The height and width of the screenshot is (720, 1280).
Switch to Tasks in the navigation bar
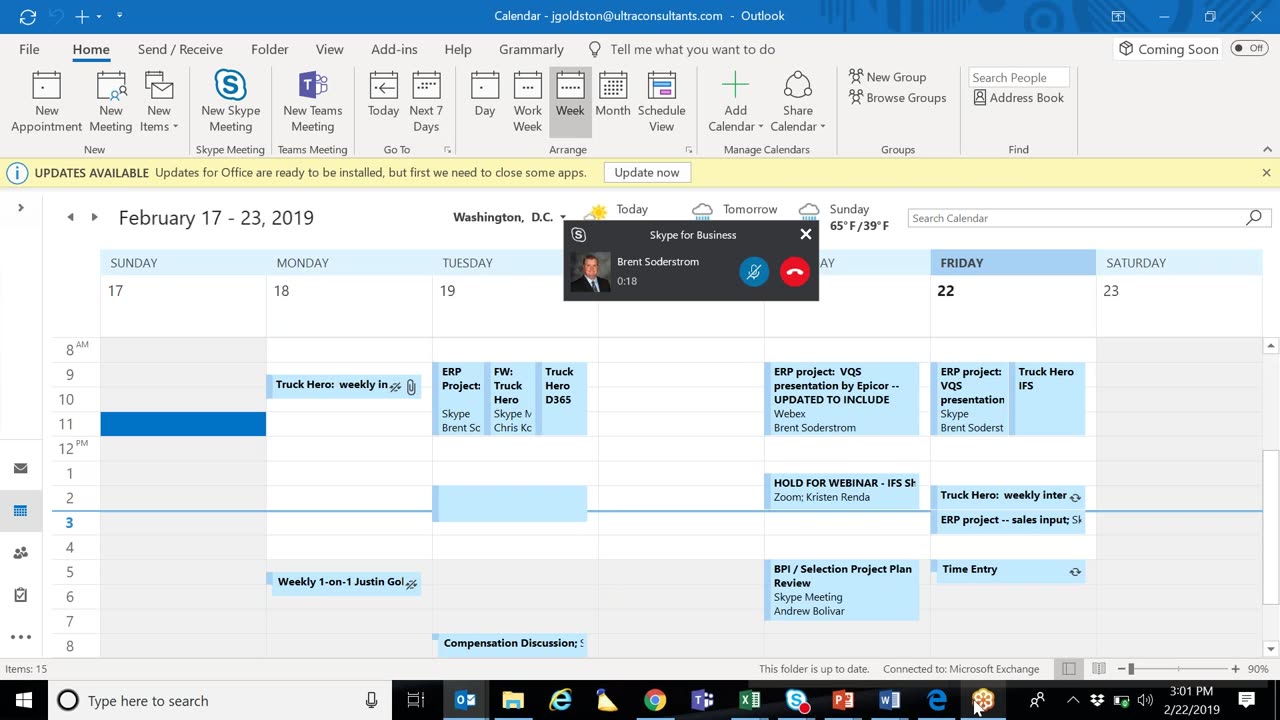point(20,595)
